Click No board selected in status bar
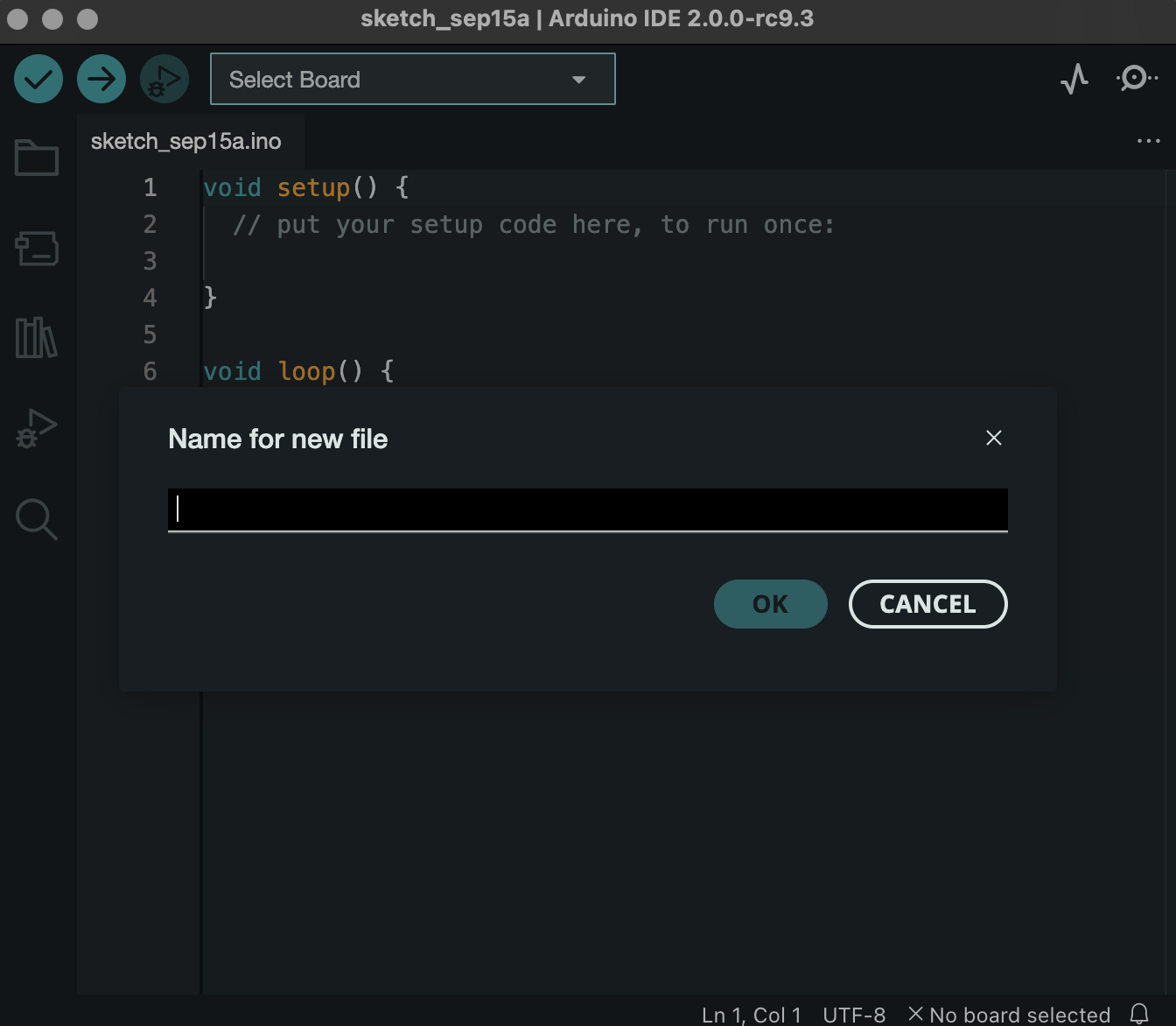1176x1026 pixels. click(x=1010, y=1015)
